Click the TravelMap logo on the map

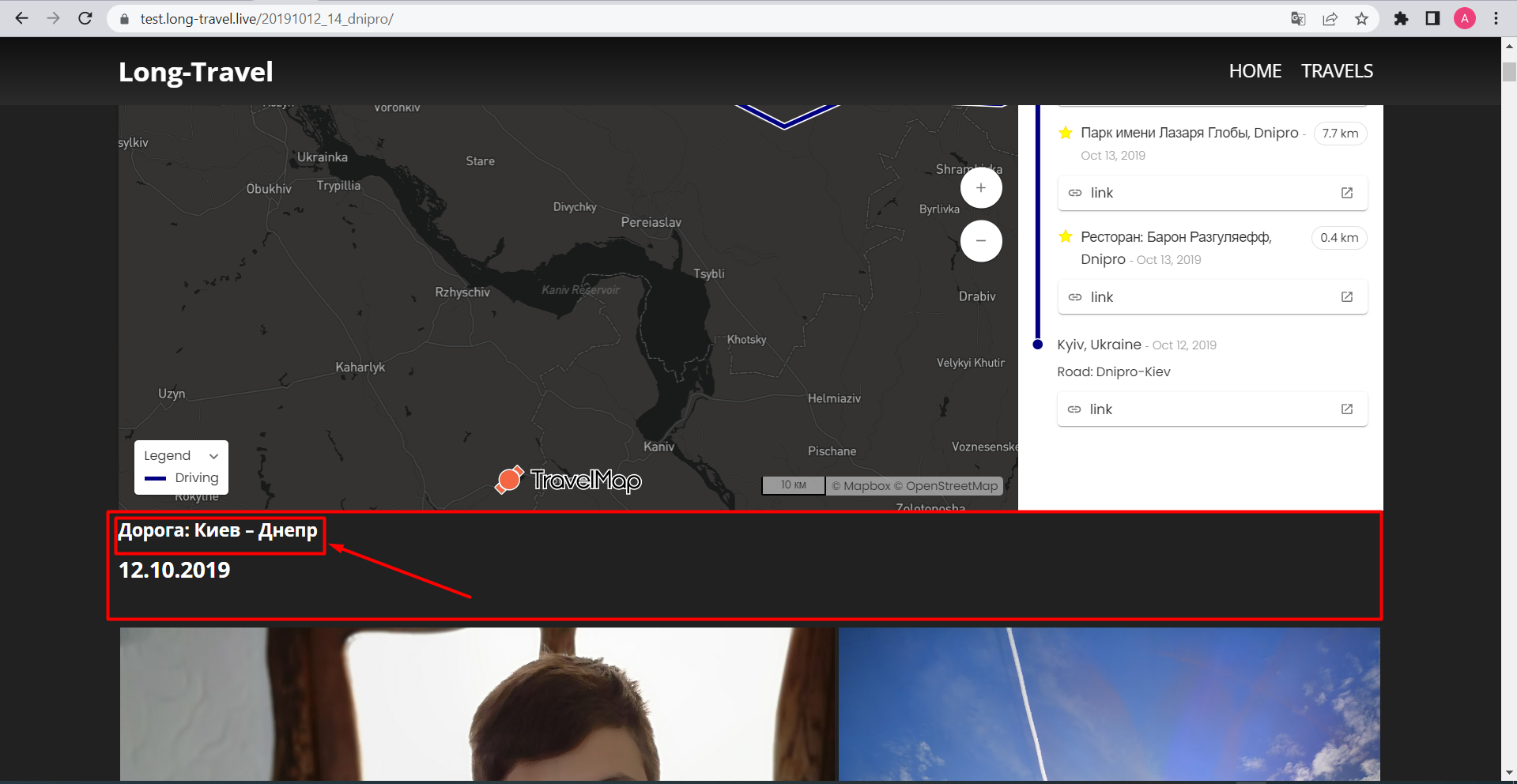click(x=568, y=479)
